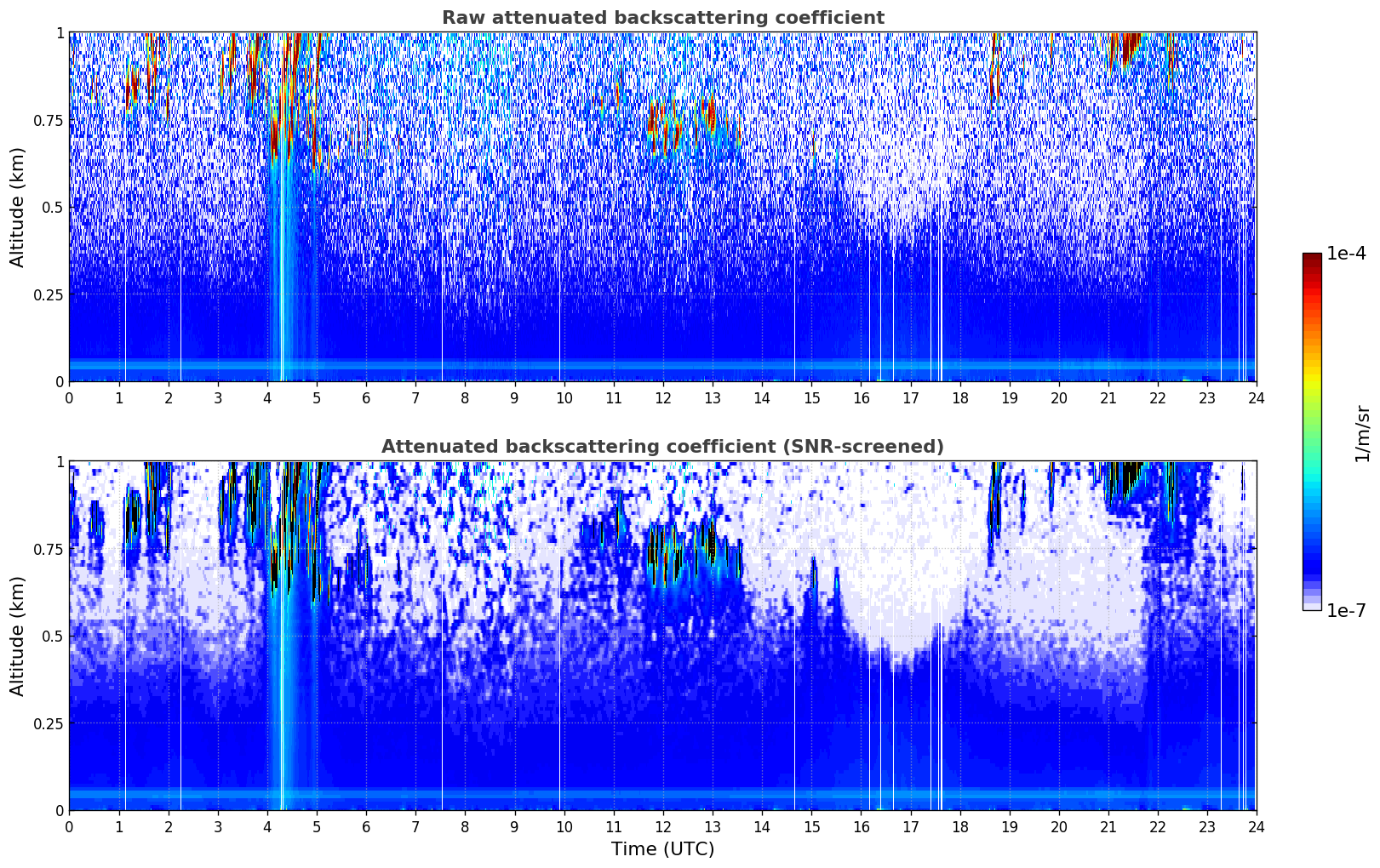Click 0.5 altitude tick on bottom plot
The height and width of the screenshot is (868, 1380).
click(x=54, y=636)
